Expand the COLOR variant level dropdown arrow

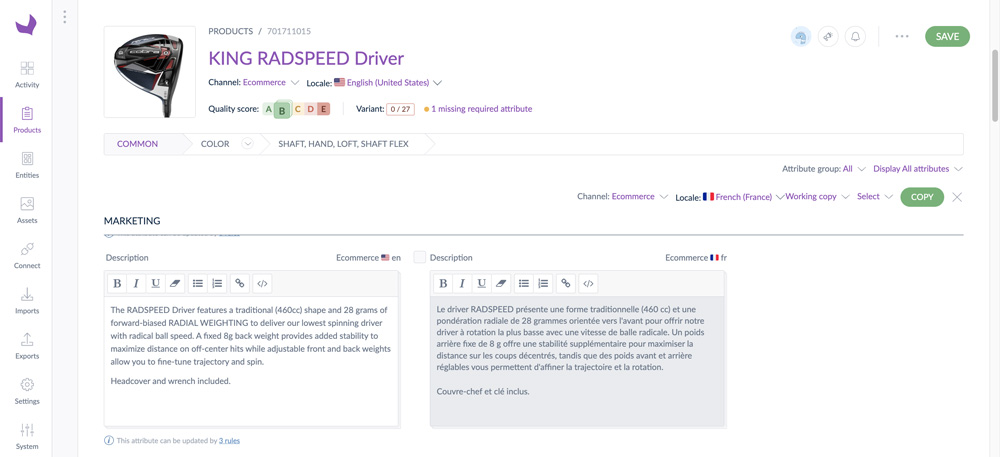click(x=247, y=144)
